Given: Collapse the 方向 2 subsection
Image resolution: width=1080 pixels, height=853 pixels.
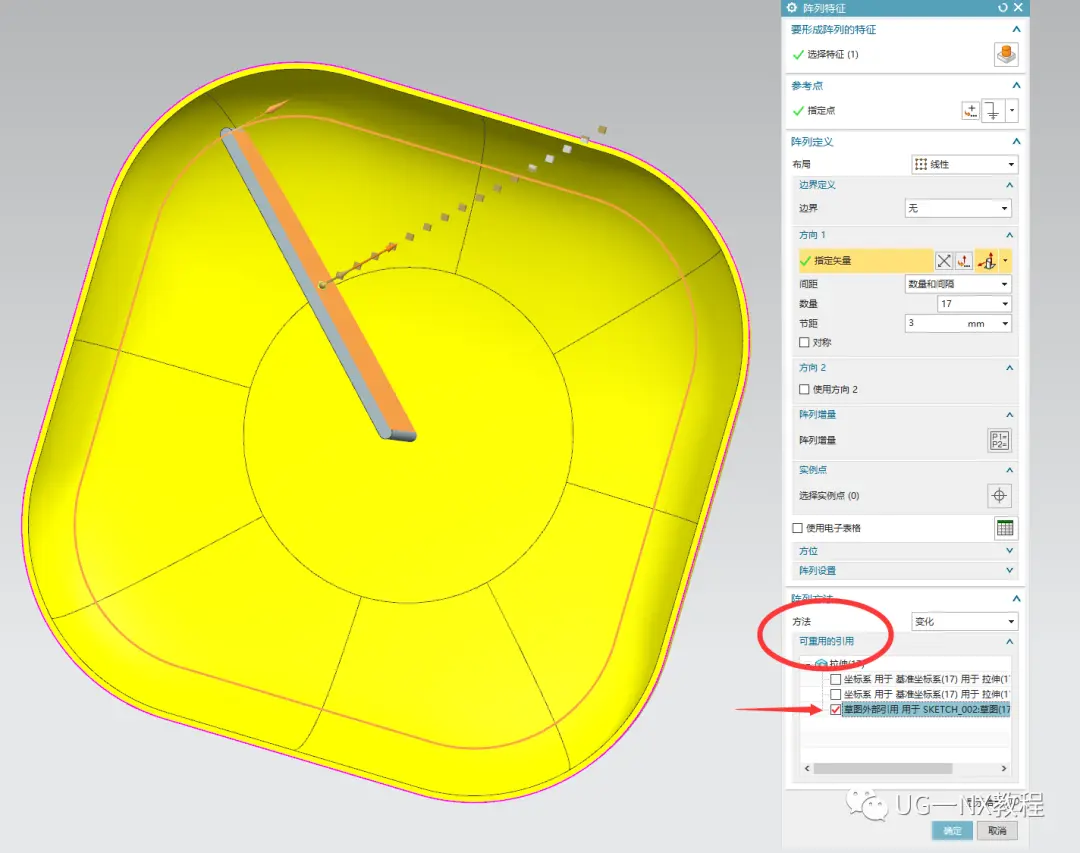Looking at the screenshot, I should pyautogui.click(x=1009, y=368).
